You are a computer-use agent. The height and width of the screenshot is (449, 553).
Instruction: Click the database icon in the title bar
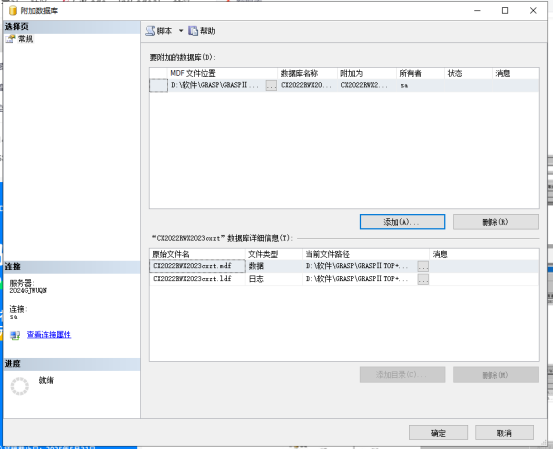pyautogui.click(x=13, y=11)
